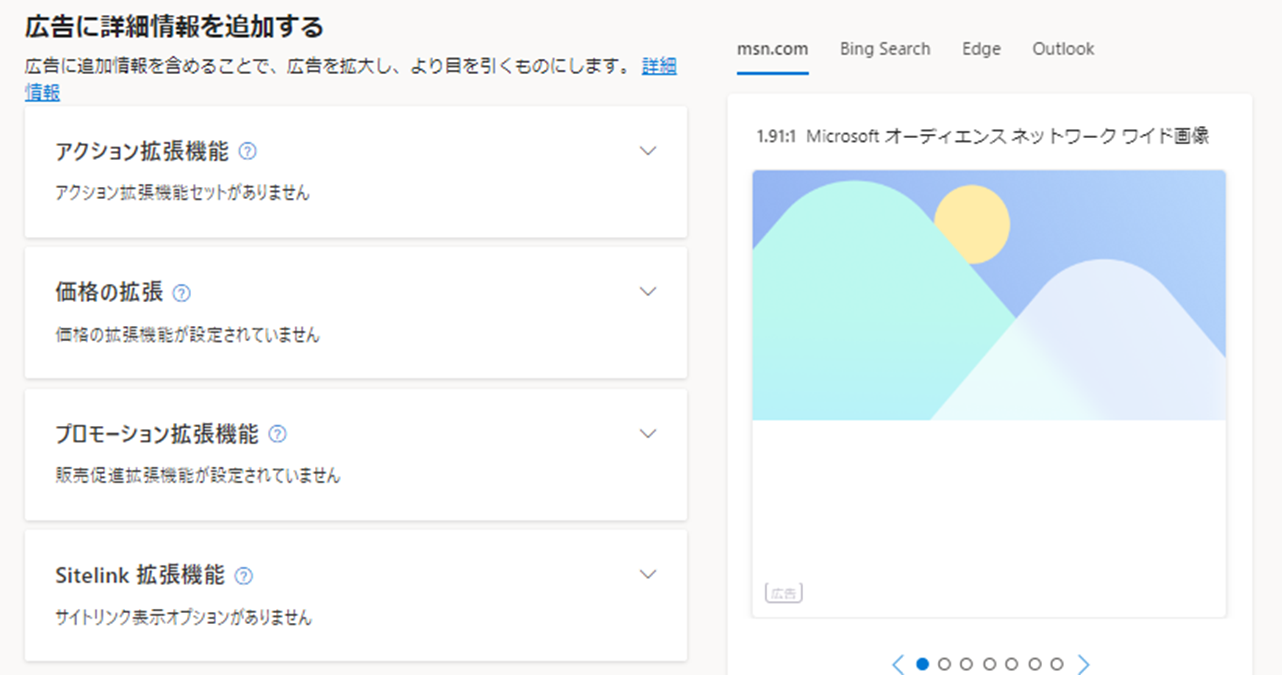Image resolution: width=1282 pixels, height=675 pixels.
Task: Click the help icon beside Sitelink 拡張機能
Action: pos(244,576)
